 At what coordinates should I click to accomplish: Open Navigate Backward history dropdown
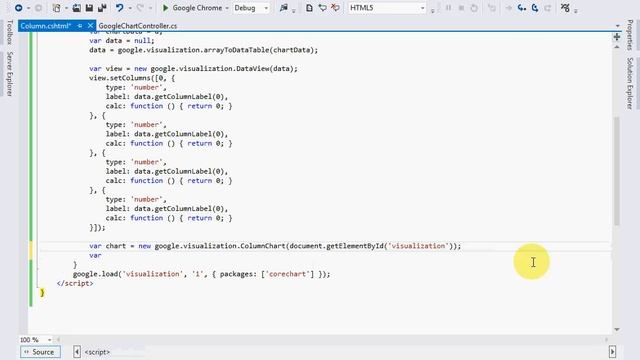(x=28, y=8)
